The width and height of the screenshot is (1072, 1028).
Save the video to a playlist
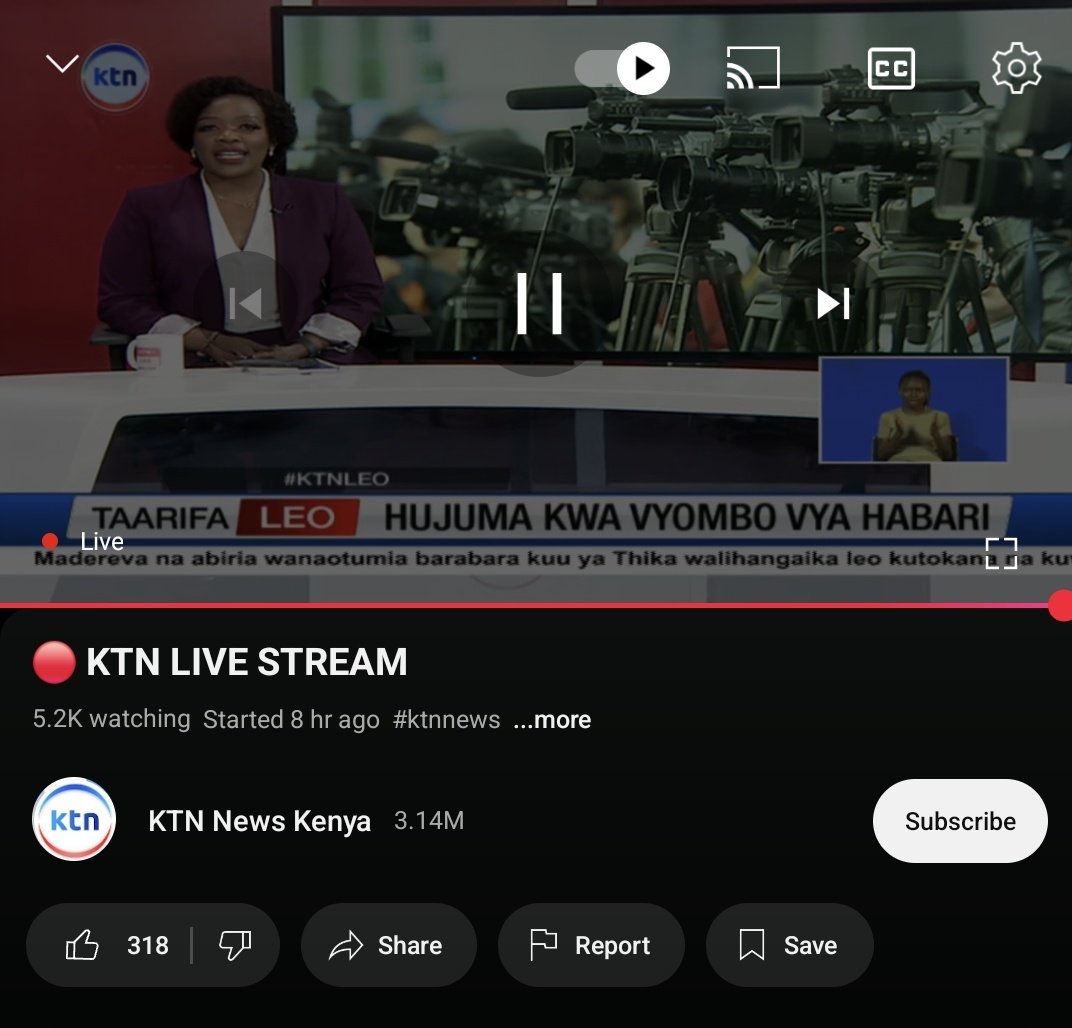click(789, 944)
